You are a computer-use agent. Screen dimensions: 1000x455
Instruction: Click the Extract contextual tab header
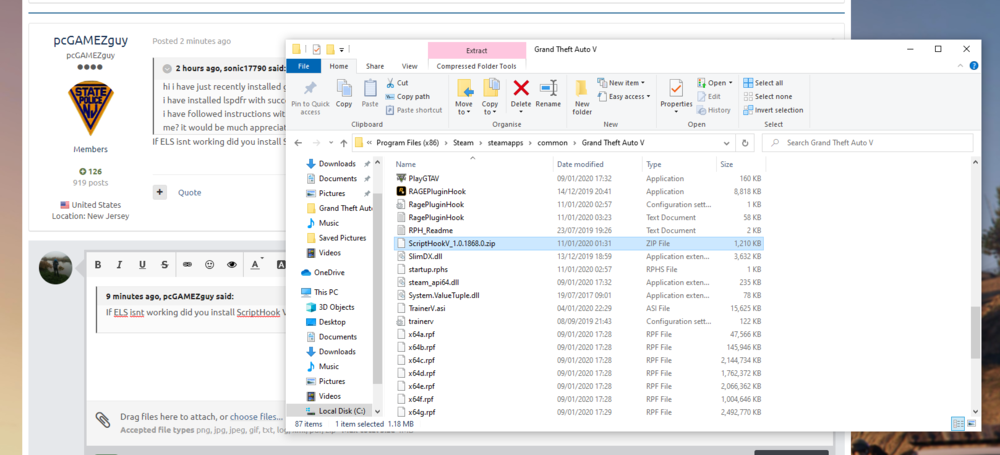tap(476, 50)
